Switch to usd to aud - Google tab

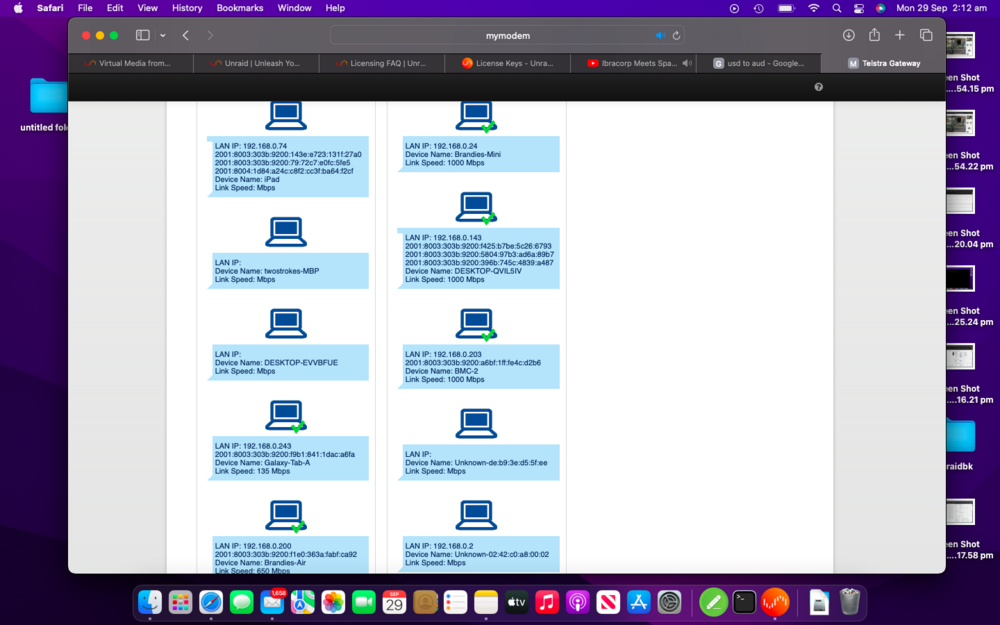click(x=759, y=63)
